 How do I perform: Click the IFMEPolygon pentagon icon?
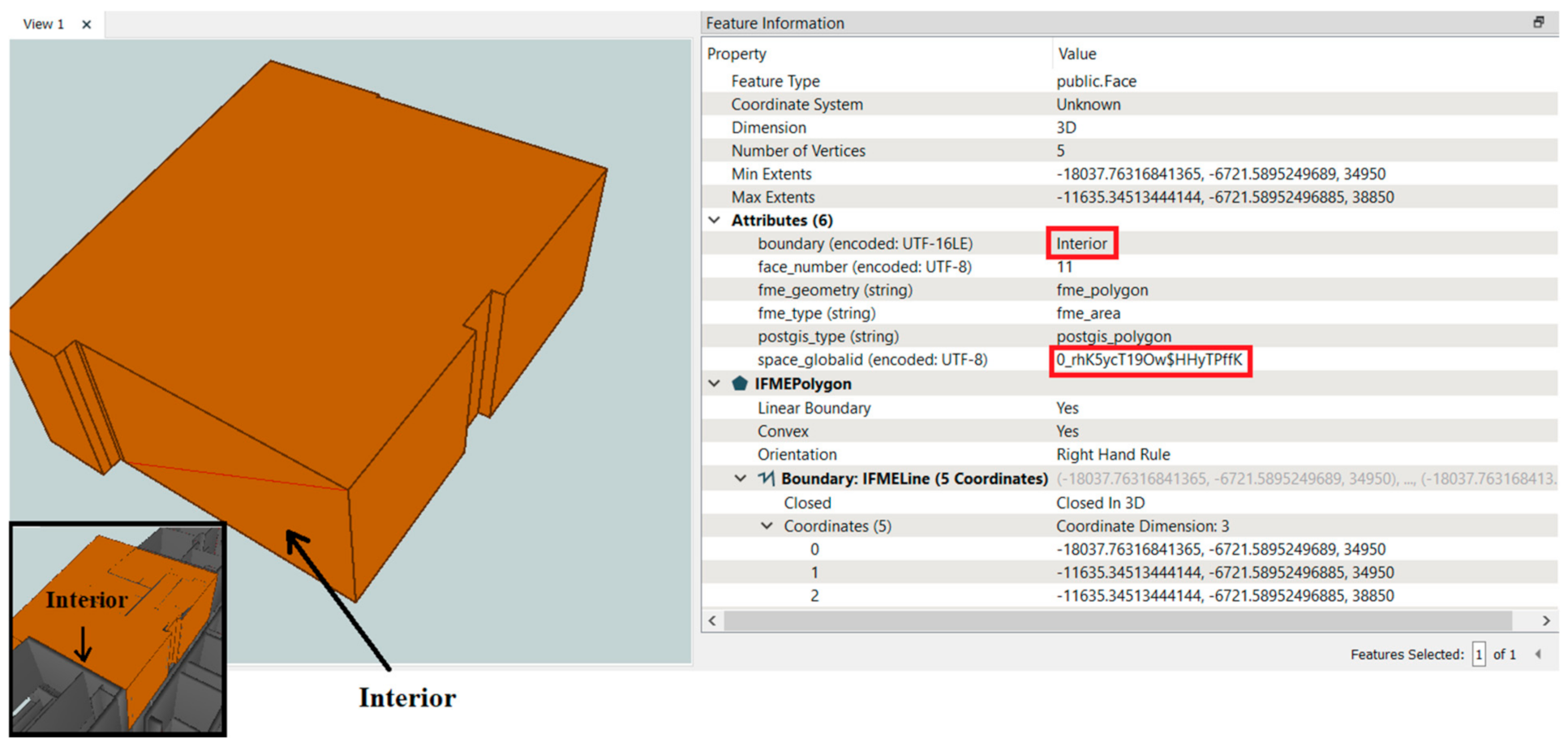click(x=739, y=384)
